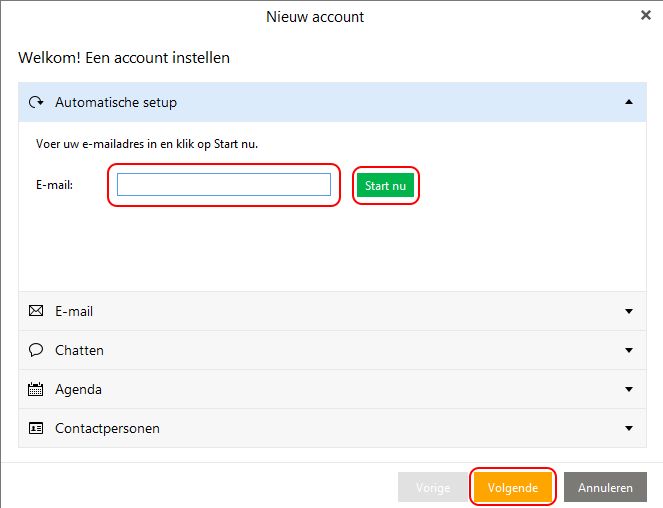Expand the Chatten section arrow
The image size is (663, 508).
(x=628, y=350)
